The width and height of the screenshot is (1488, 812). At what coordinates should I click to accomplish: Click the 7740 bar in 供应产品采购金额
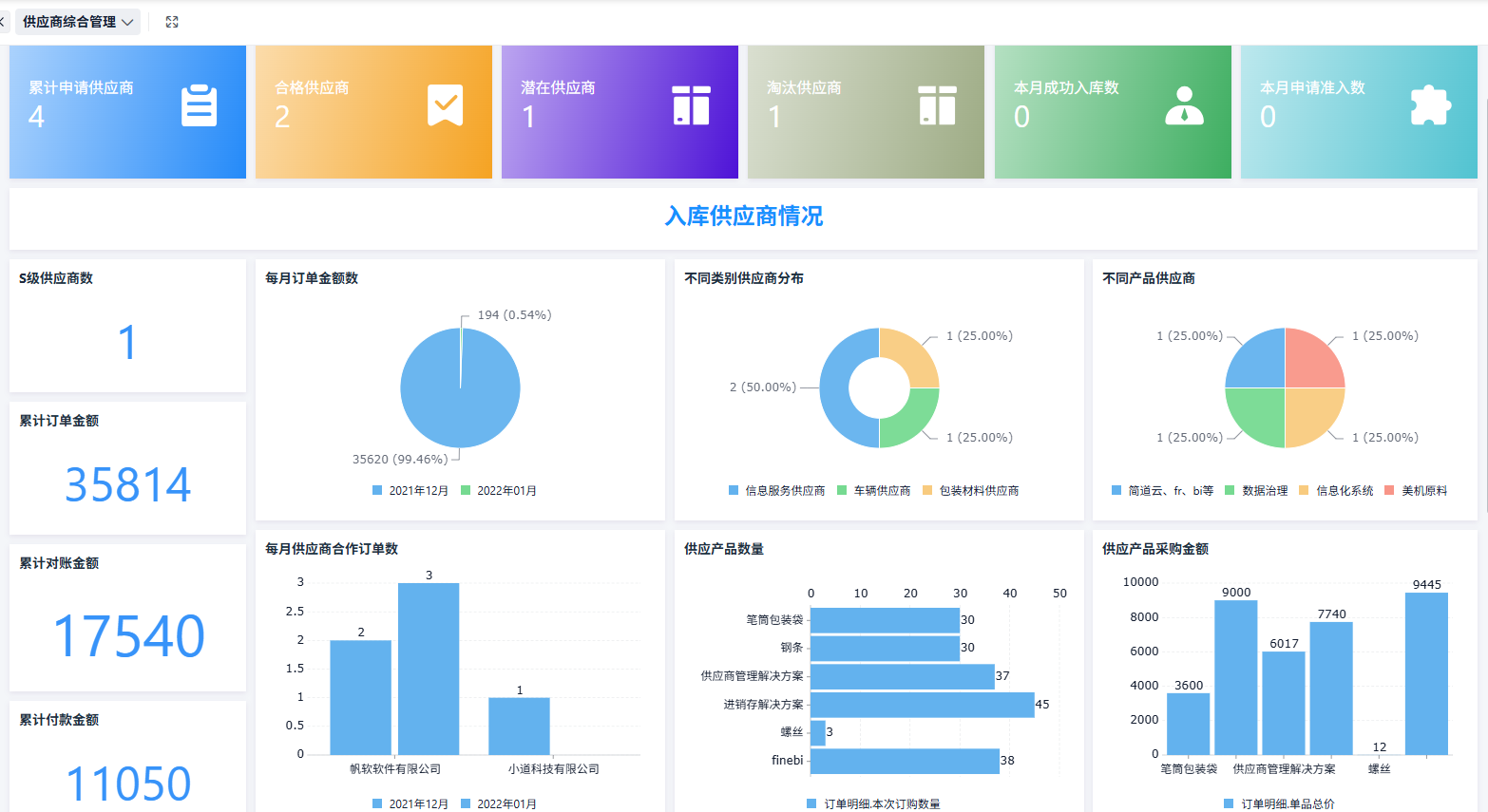(1331, 689)
